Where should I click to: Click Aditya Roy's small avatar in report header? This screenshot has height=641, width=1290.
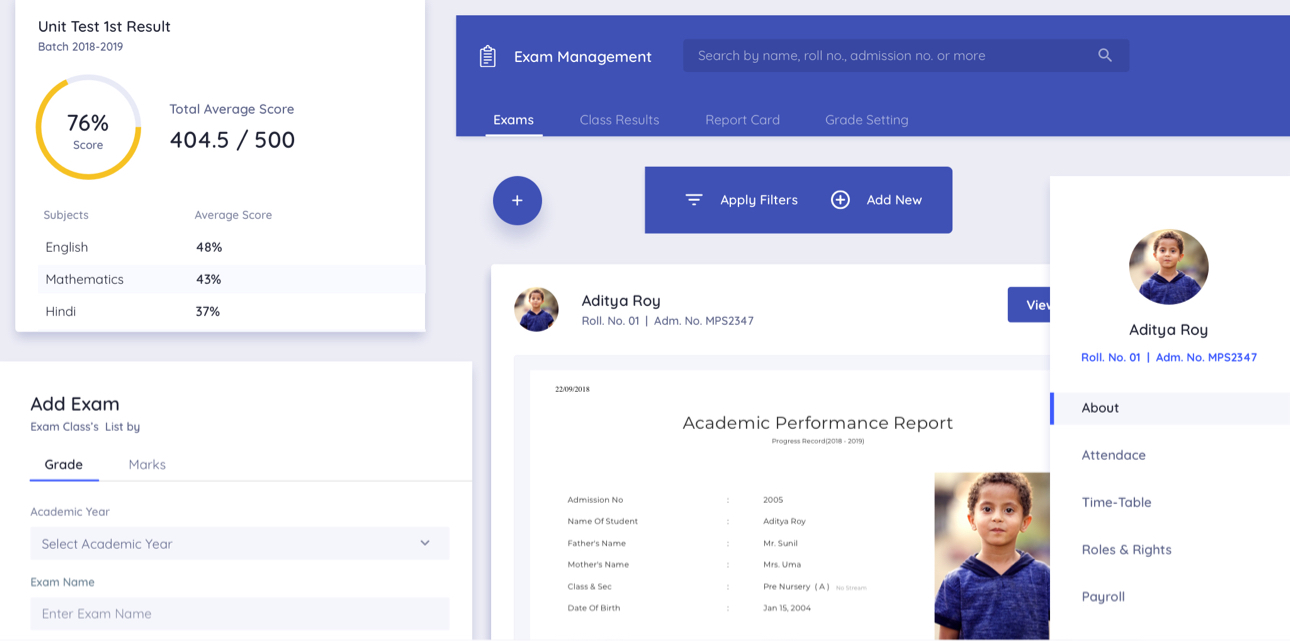coord(536,309)
